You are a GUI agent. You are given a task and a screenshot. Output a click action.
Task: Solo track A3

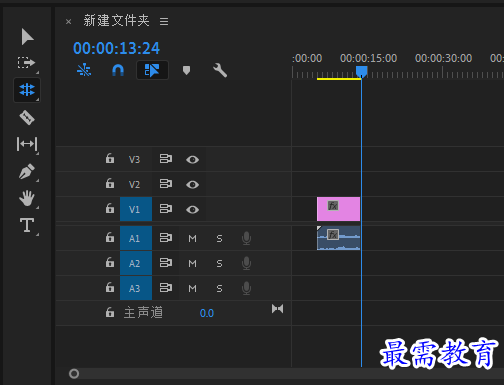(219, 289)
